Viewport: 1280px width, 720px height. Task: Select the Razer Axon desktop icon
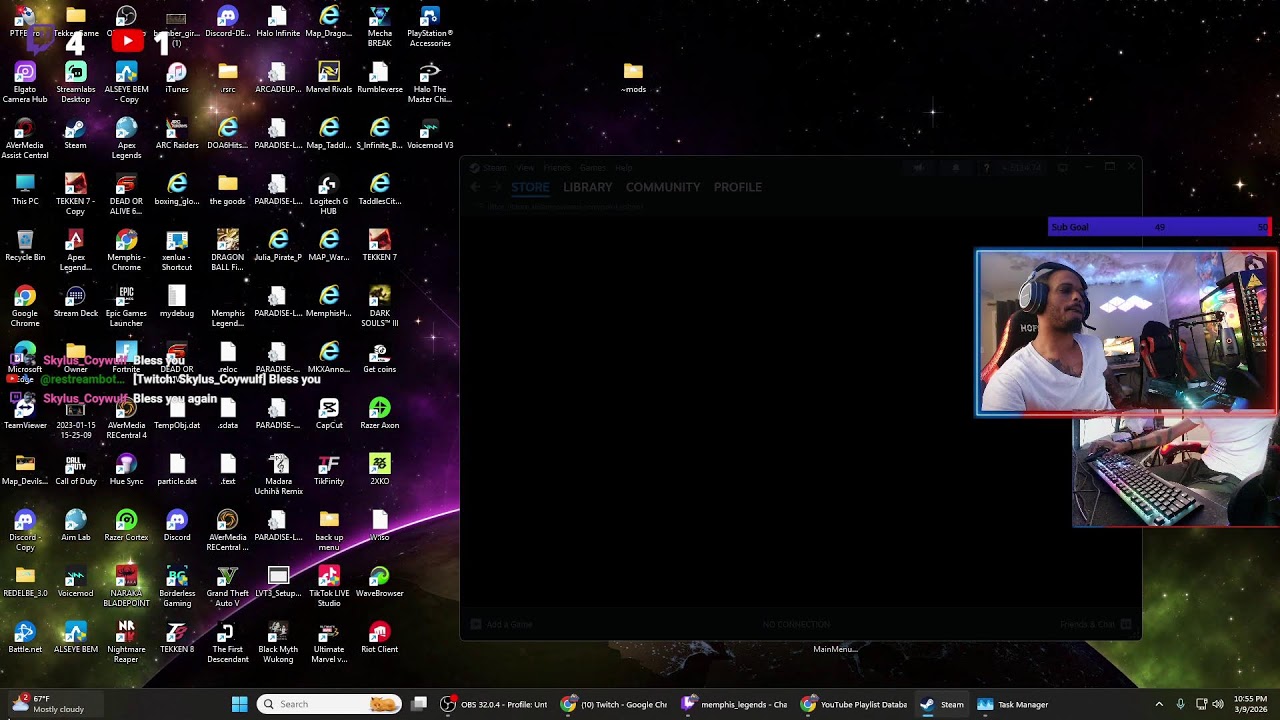pos(379,414)
